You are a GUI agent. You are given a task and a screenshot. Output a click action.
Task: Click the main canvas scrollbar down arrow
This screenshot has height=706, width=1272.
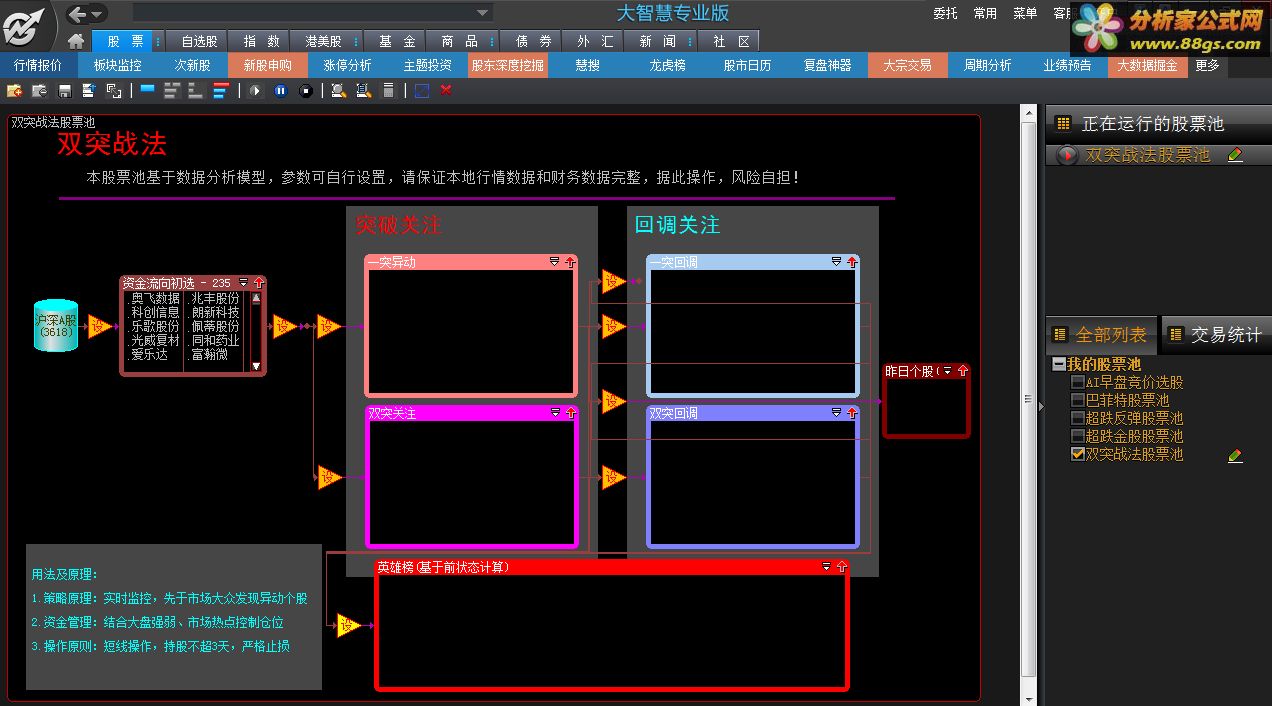[x=1028, y=697]
